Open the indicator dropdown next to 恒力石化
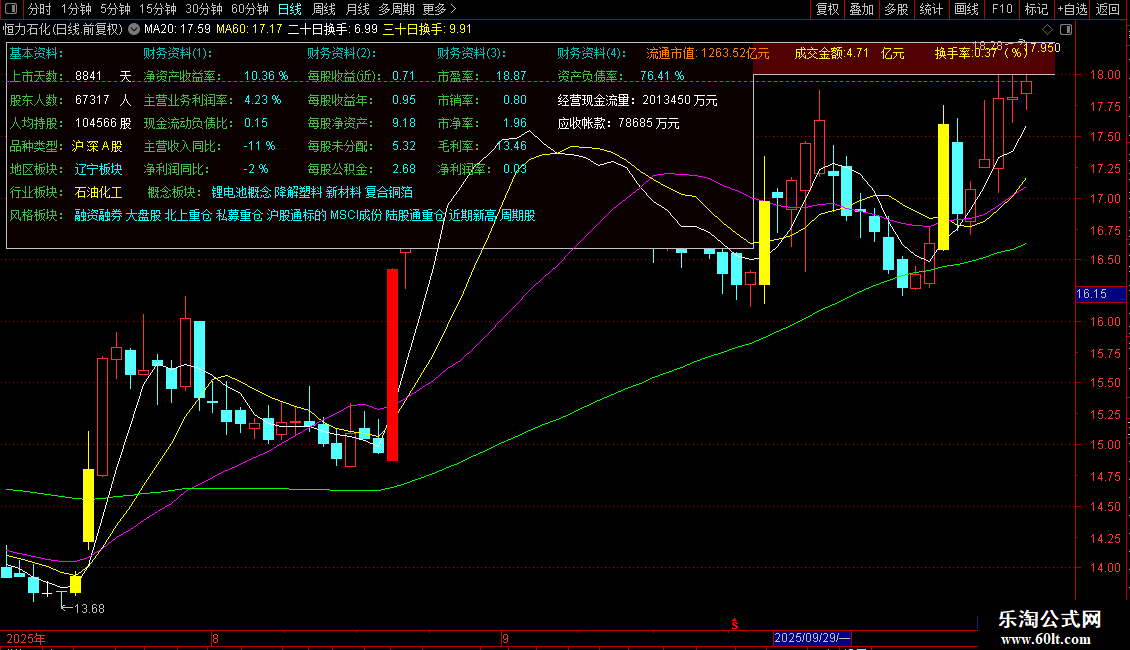 coord(134,30)
